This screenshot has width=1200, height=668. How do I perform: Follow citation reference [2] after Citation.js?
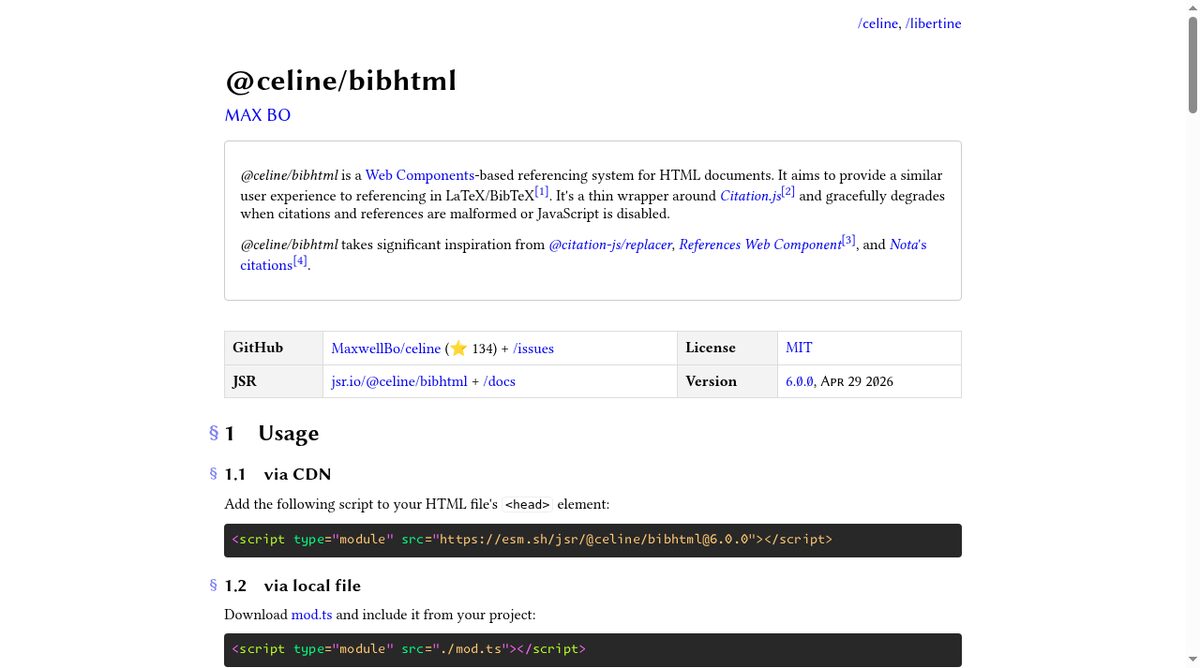click(x=788, y=190)
